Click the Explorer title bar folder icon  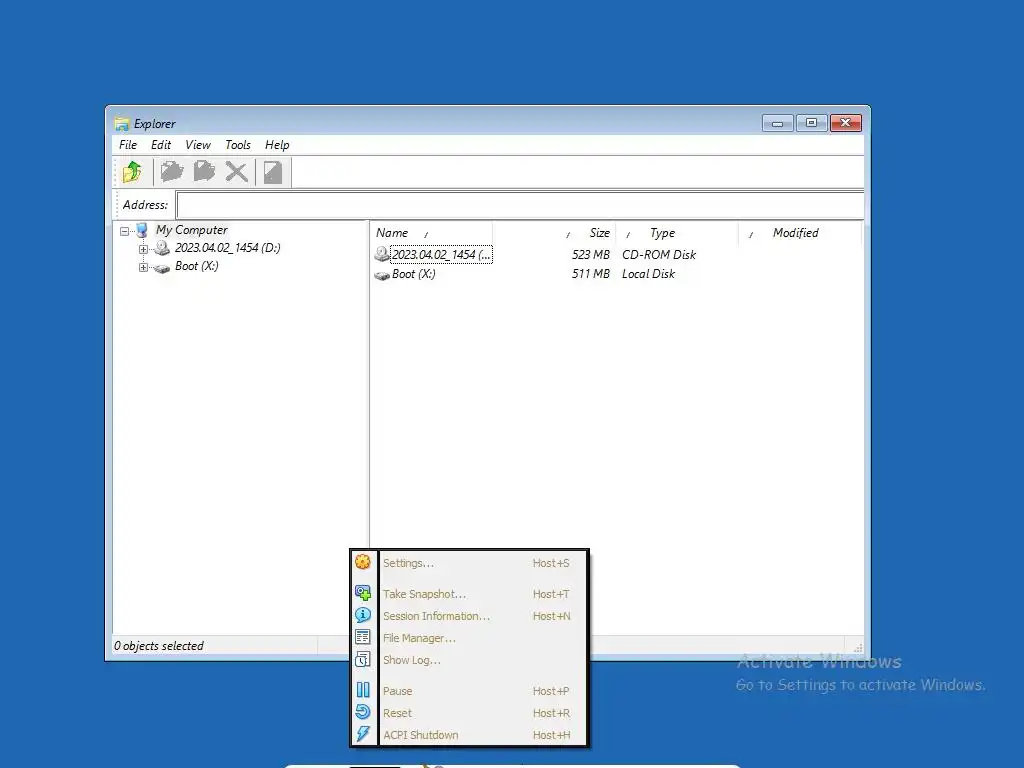click(122, 123)
